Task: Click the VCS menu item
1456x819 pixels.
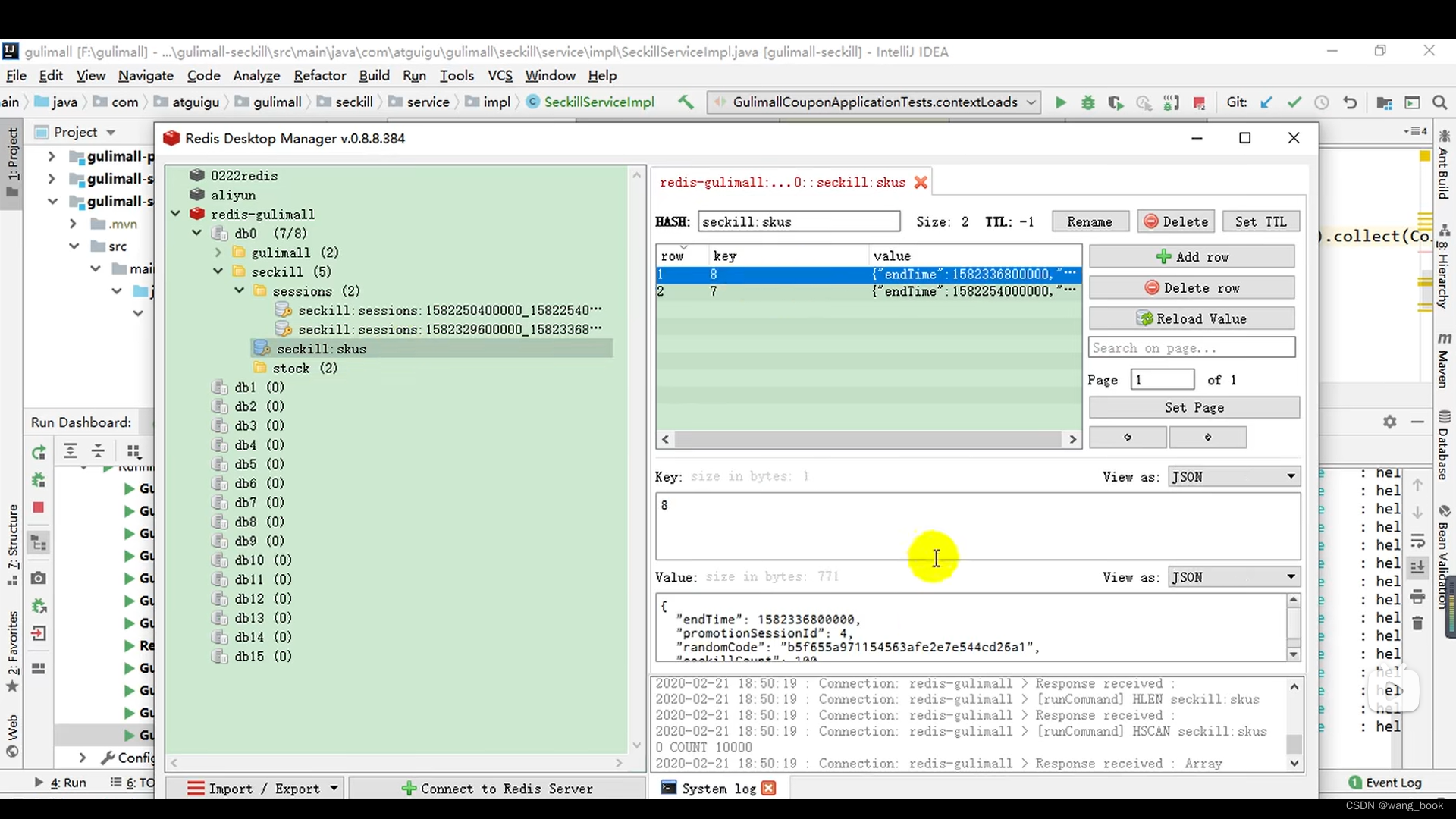Action: coord(500,75)
